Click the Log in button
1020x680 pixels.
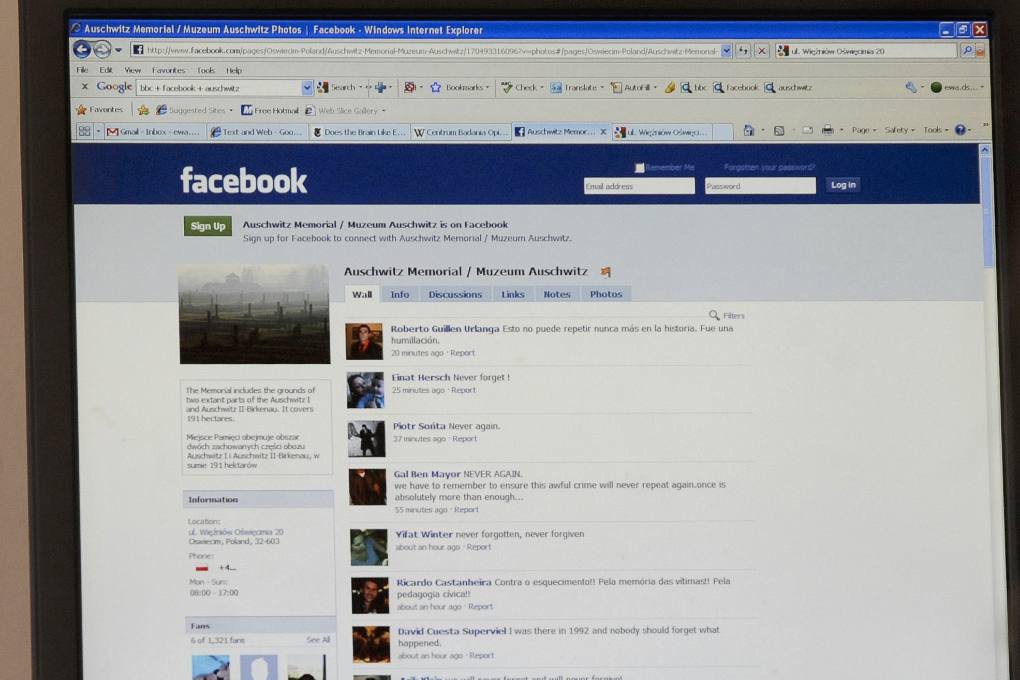pos(843,185)
